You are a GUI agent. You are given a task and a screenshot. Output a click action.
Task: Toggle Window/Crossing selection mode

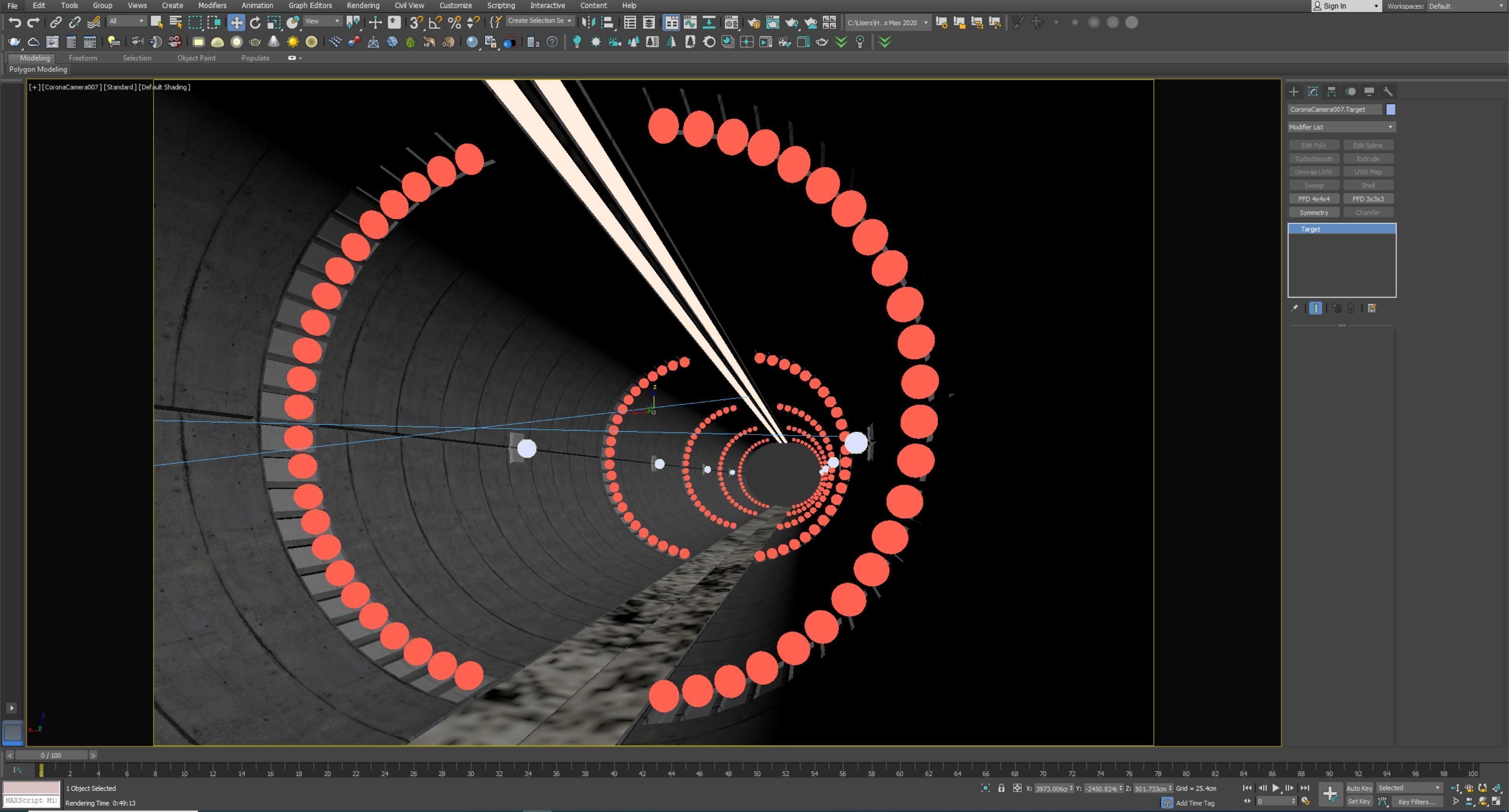tap(214, 22)
